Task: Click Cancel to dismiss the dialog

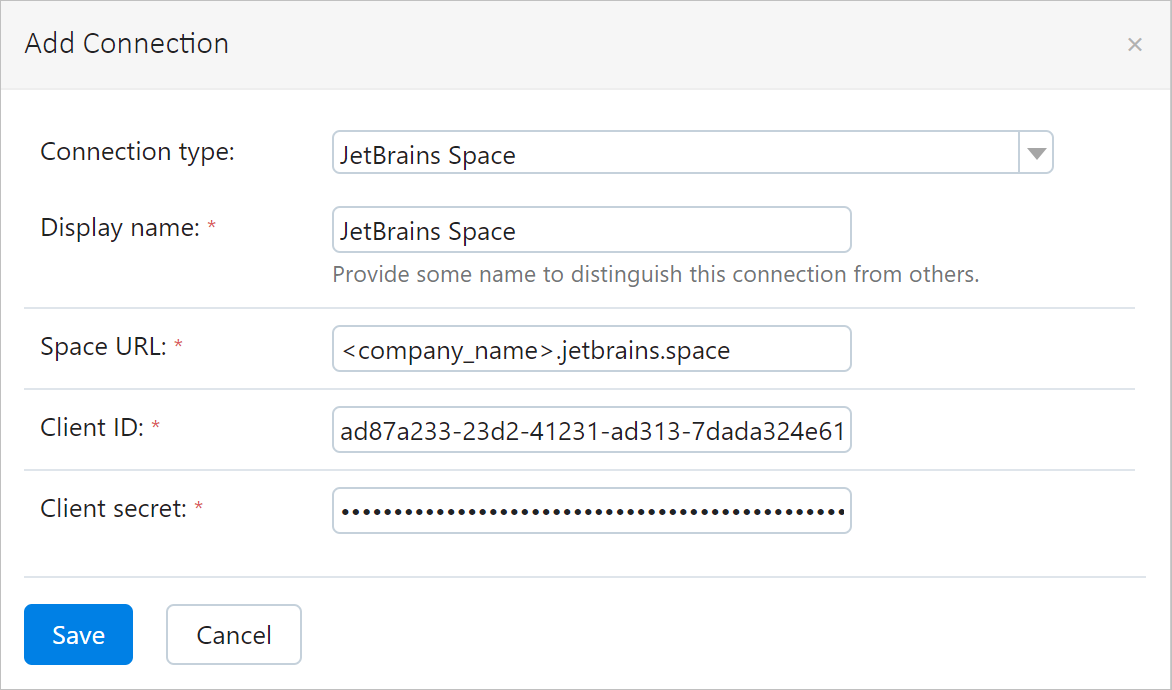Action: (x=233, y=634)
